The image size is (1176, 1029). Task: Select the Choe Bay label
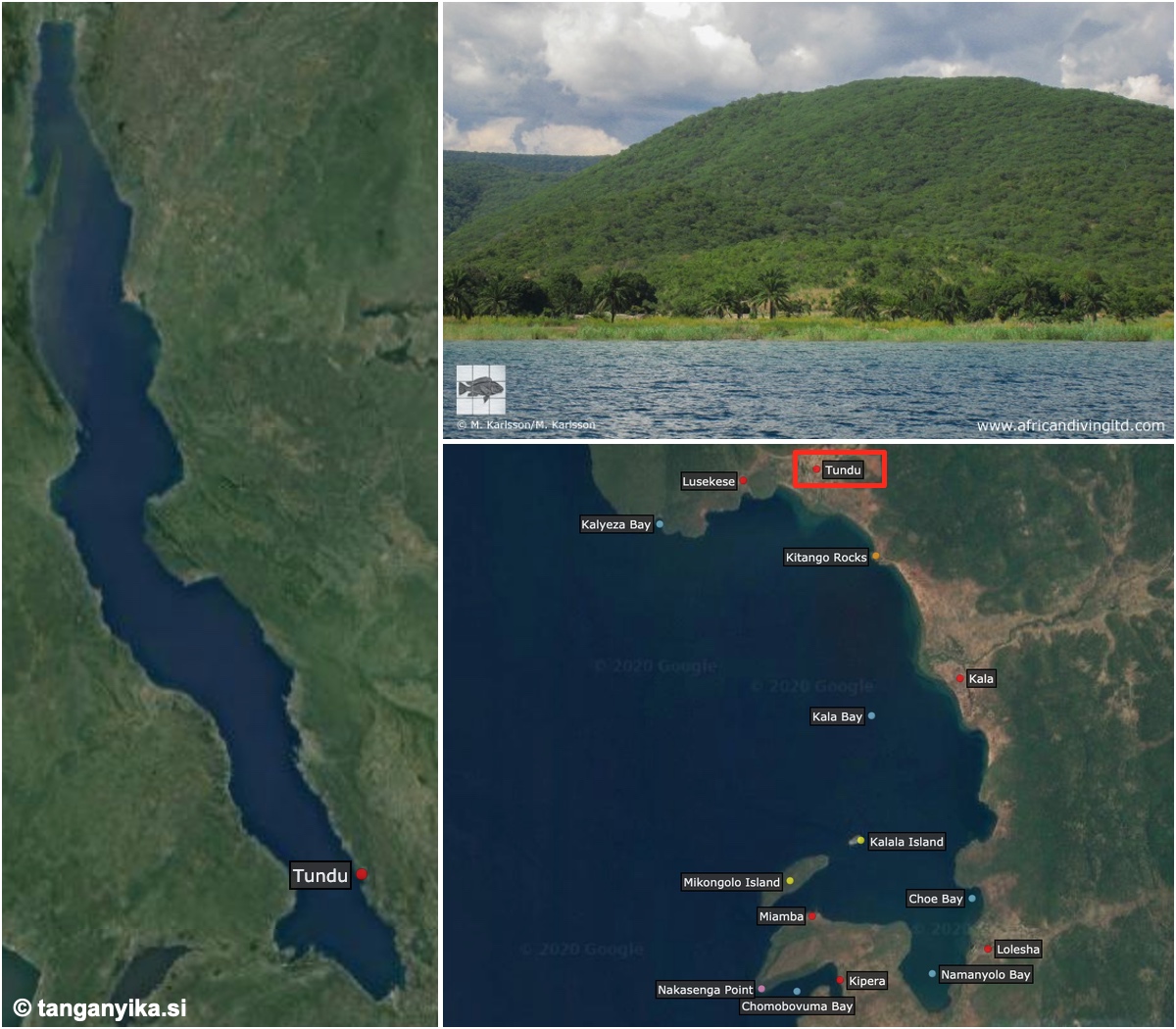(936, 899)
